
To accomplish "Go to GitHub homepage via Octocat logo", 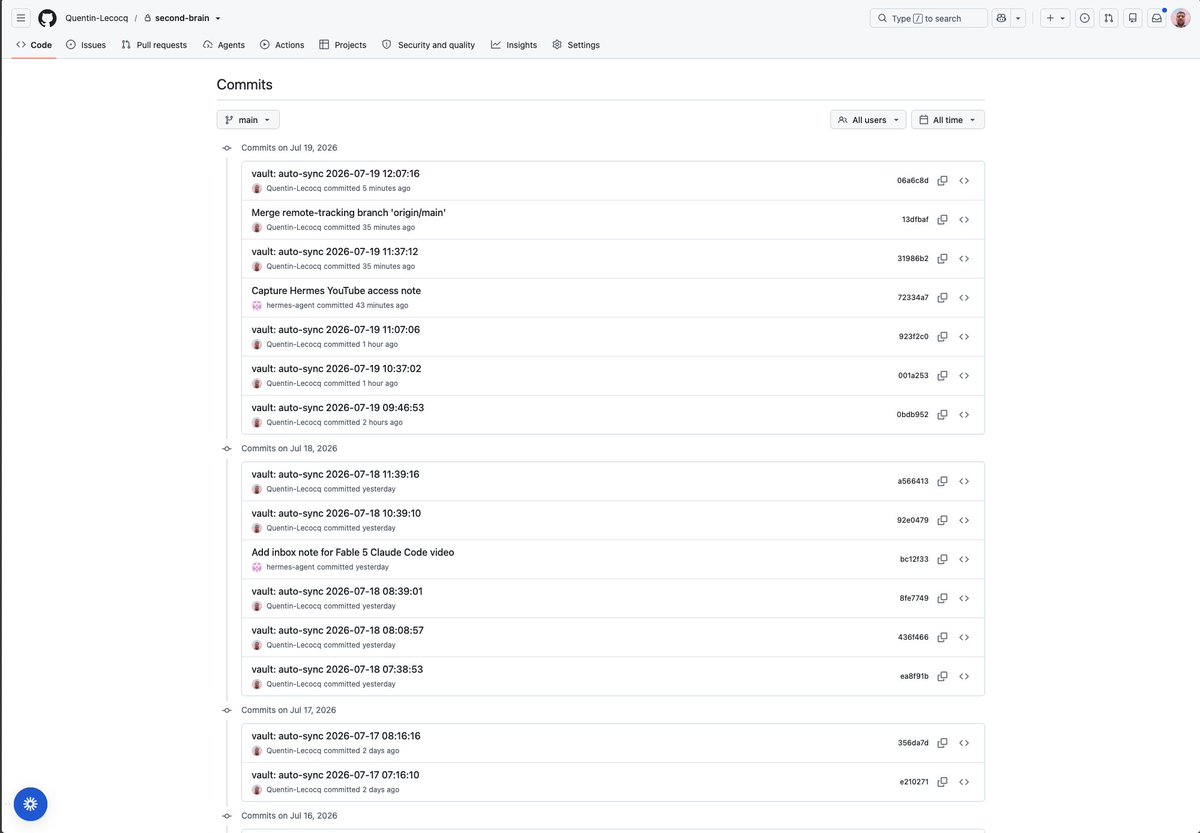I will 47,18.
